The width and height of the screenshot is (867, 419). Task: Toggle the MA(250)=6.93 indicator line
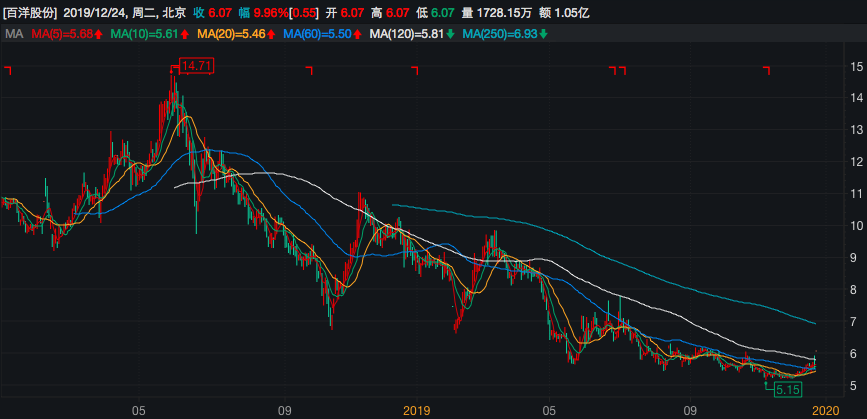[501, 35]
